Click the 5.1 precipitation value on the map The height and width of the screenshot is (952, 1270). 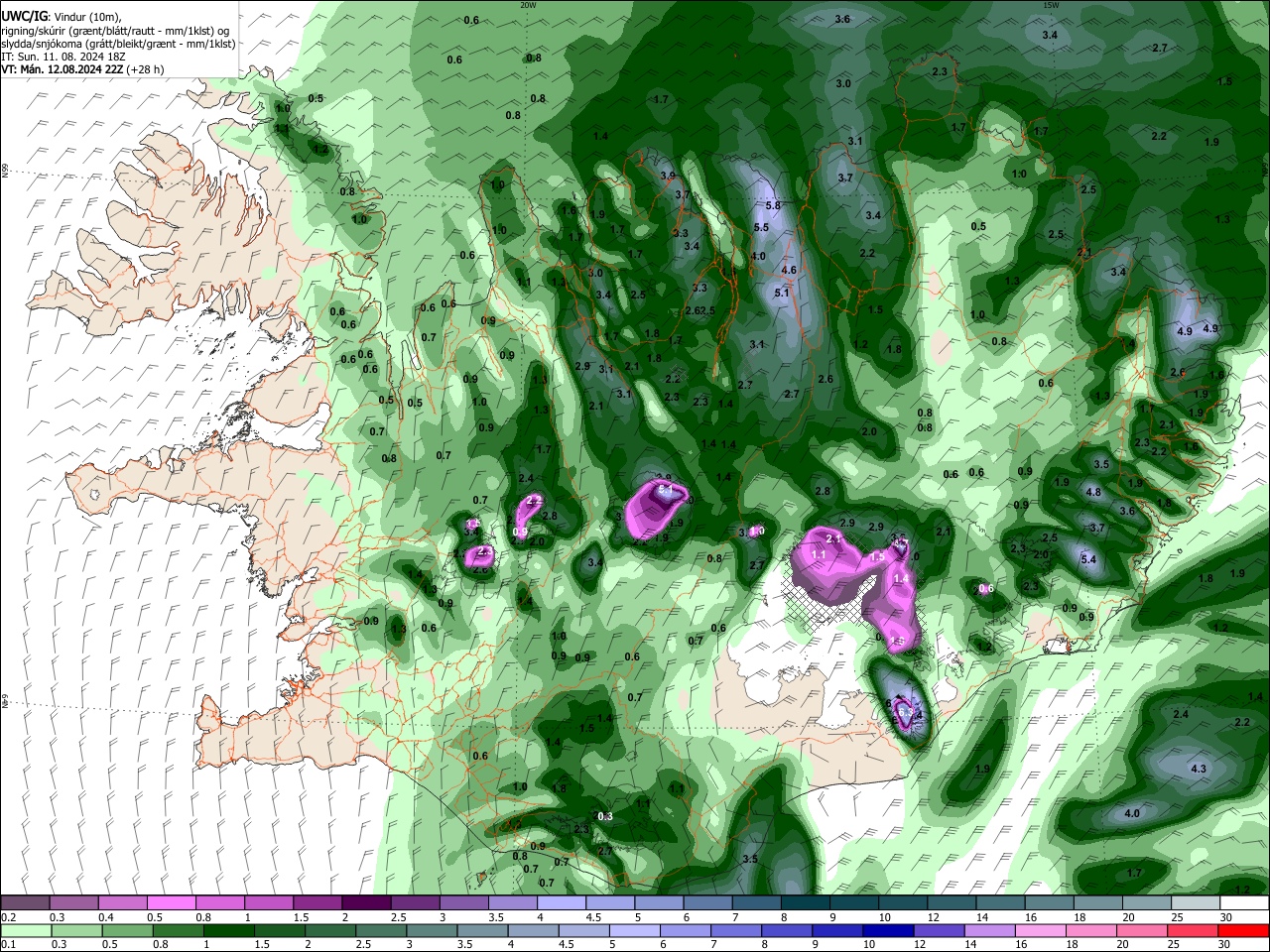tap(781, 293)
